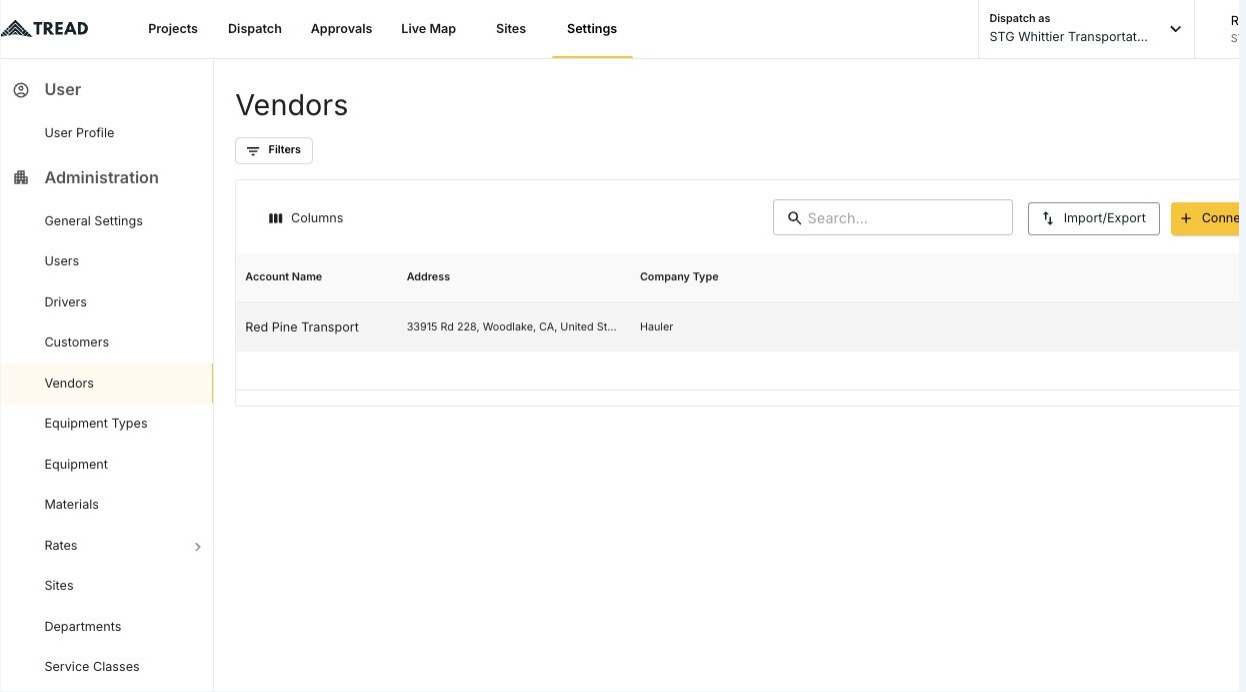The height and width of the screenshot is (692, 1246).
Task: Click the Company Type column header
Action: click(679, 277)
